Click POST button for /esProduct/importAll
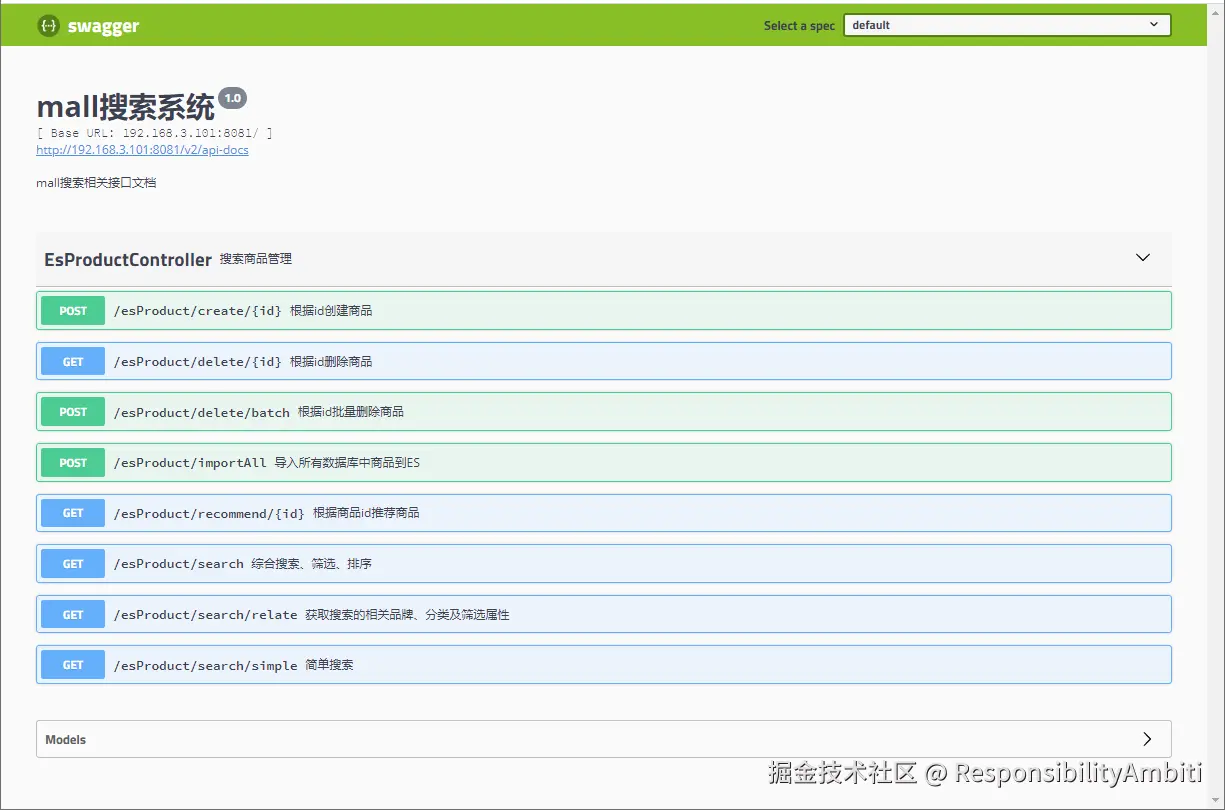The width and height of the screenshot is (1225, 810). [x=73, y=463]
